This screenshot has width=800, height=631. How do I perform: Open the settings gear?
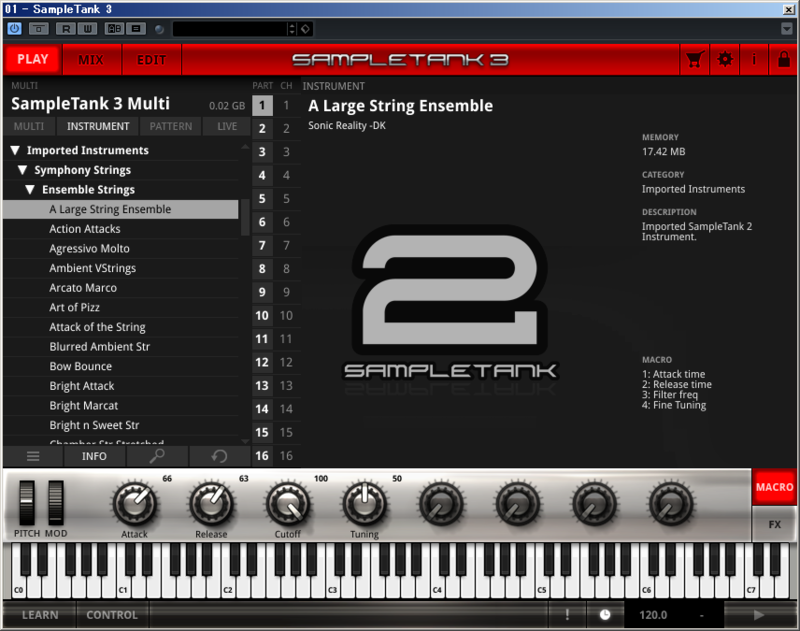(724, 60)
